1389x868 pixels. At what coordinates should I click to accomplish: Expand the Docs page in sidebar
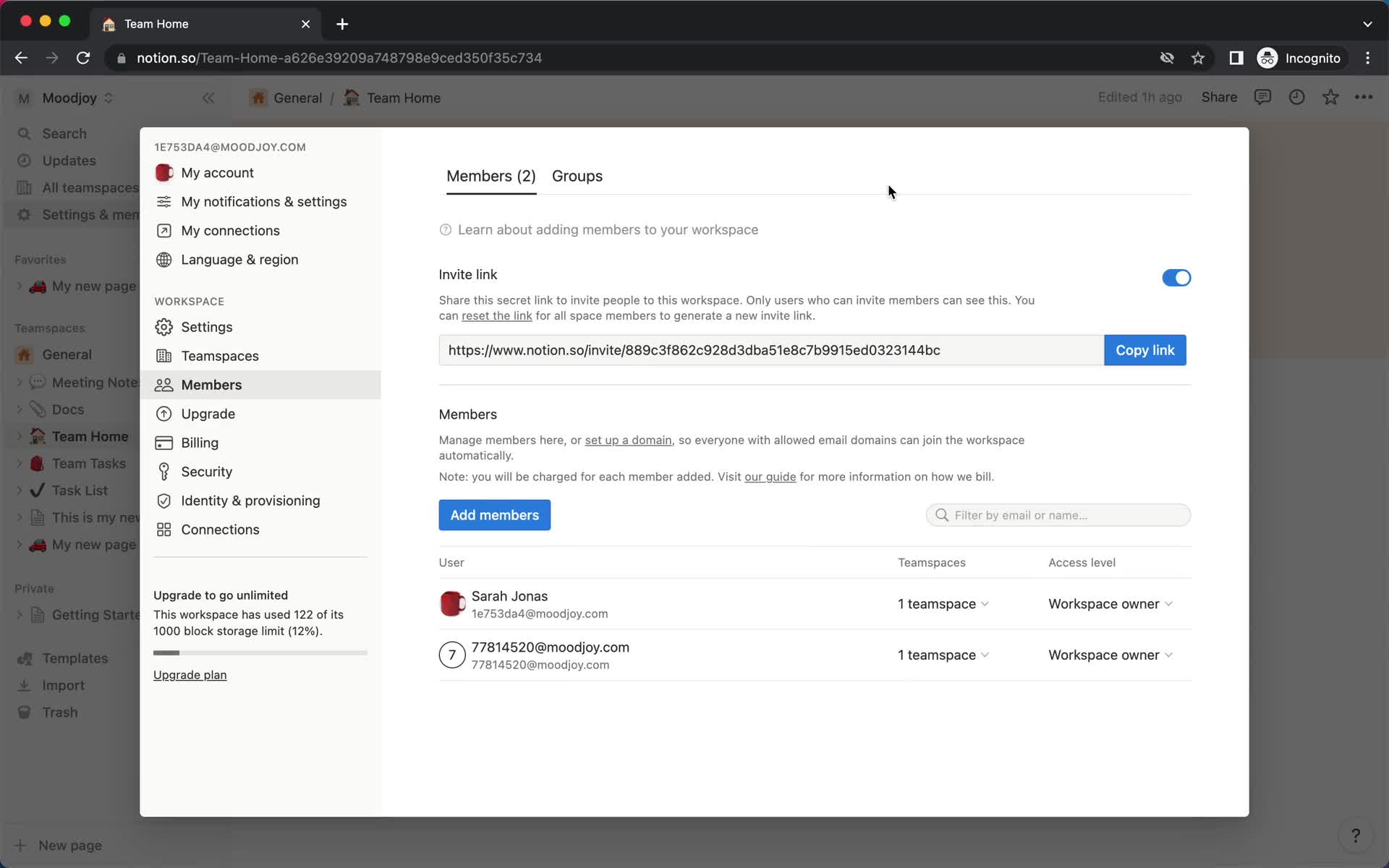(20, 409)
